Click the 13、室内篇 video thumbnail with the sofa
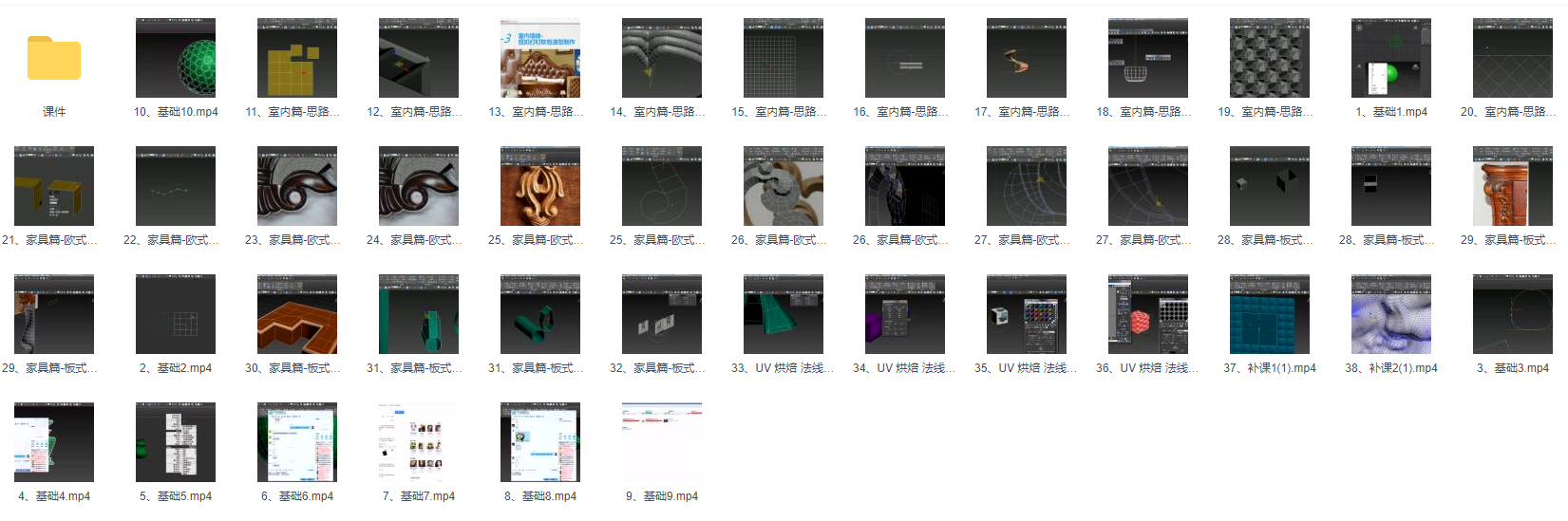 pos(540,58)
